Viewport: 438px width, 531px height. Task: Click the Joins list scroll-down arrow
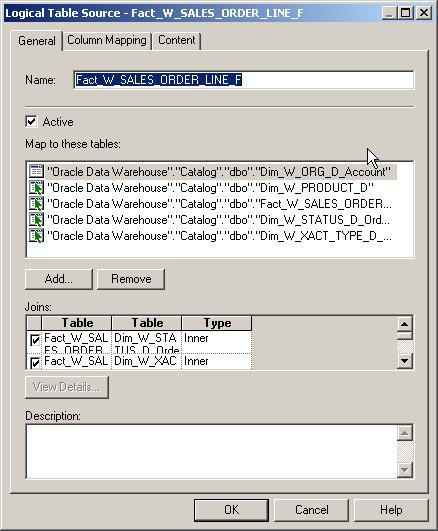404,361
